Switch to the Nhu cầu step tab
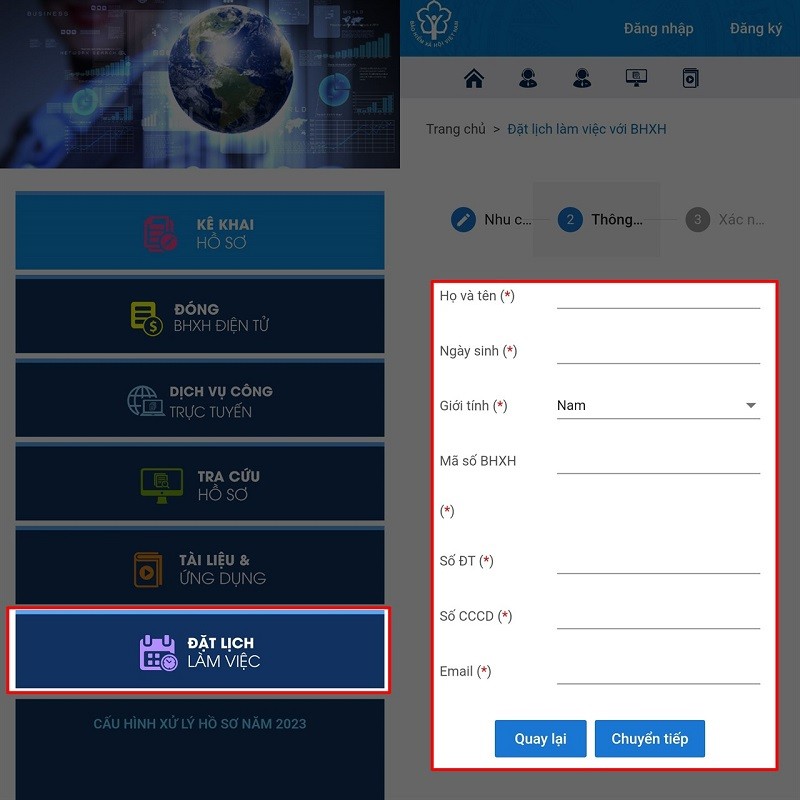Viewport: 800px width, 800px height. [463, 220]
